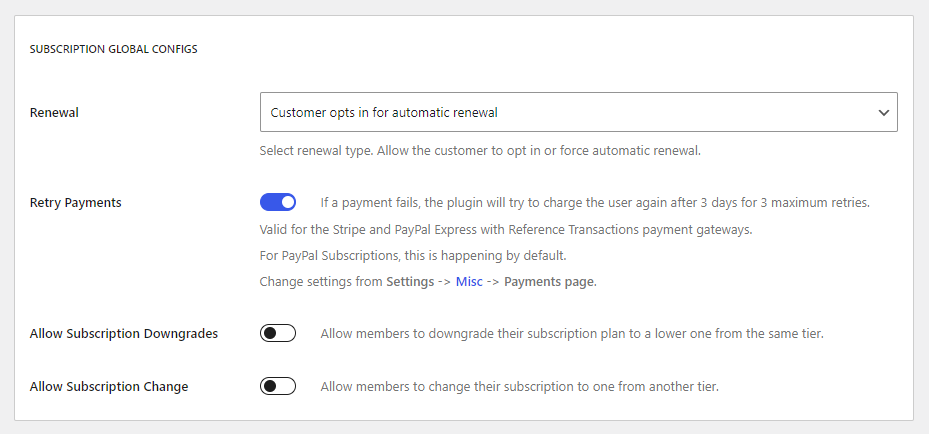
Task: Disable the Retry Payments toggle
Action: (x=278, y=202)
